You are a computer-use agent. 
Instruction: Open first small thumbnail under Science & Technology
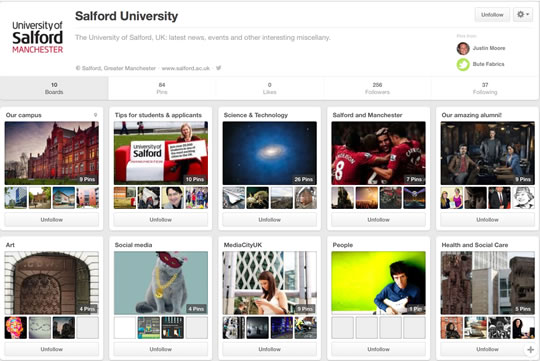pyautogui.click(x=233, y=198)
